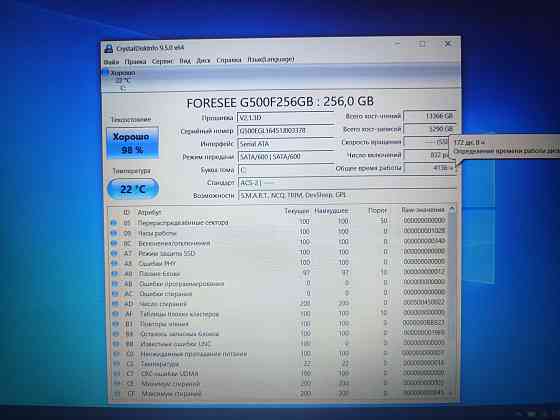Viewport: 560px width, 420px height.
Task: Select the Часы работы attribute row
Action: click(x=279, y=232)
